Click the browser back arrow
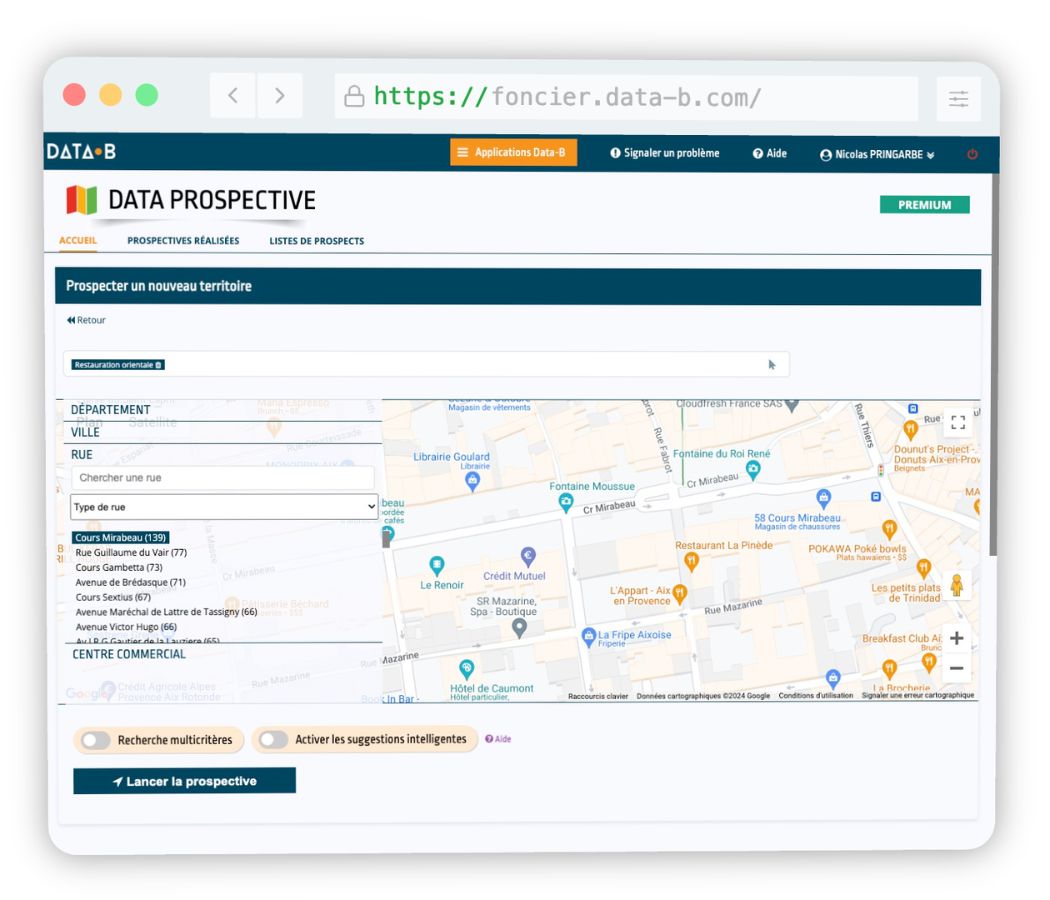Image resolution: width=1050 pixels, height=900 pixels. (233, 96)
